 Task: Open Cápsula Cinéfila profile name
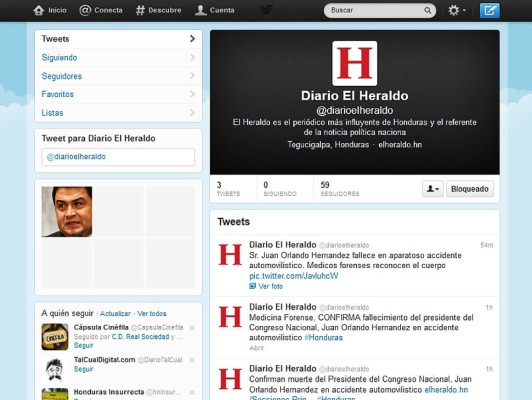[x=101, y=327]
